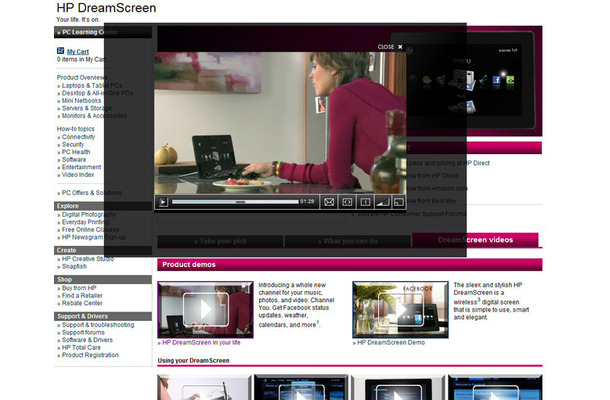Click the Product demos heading bar

pos(350,265)
